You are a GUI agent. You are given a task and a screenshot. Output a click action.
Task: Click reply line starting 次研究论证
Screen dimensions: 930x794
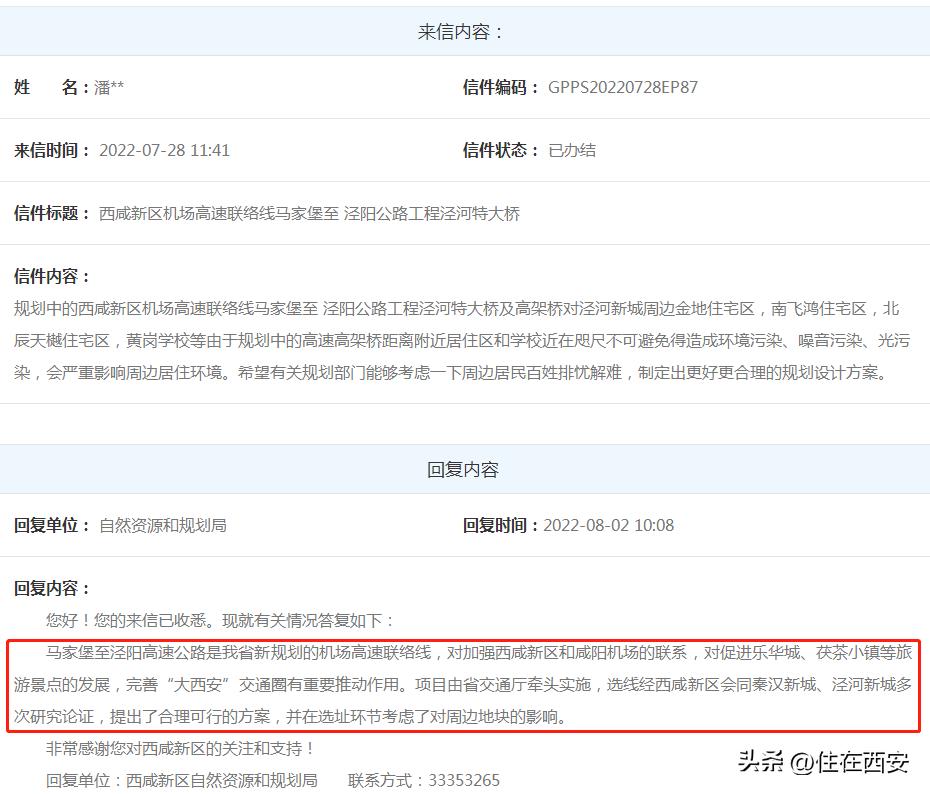pyautogui.click(x=290, y=716)
